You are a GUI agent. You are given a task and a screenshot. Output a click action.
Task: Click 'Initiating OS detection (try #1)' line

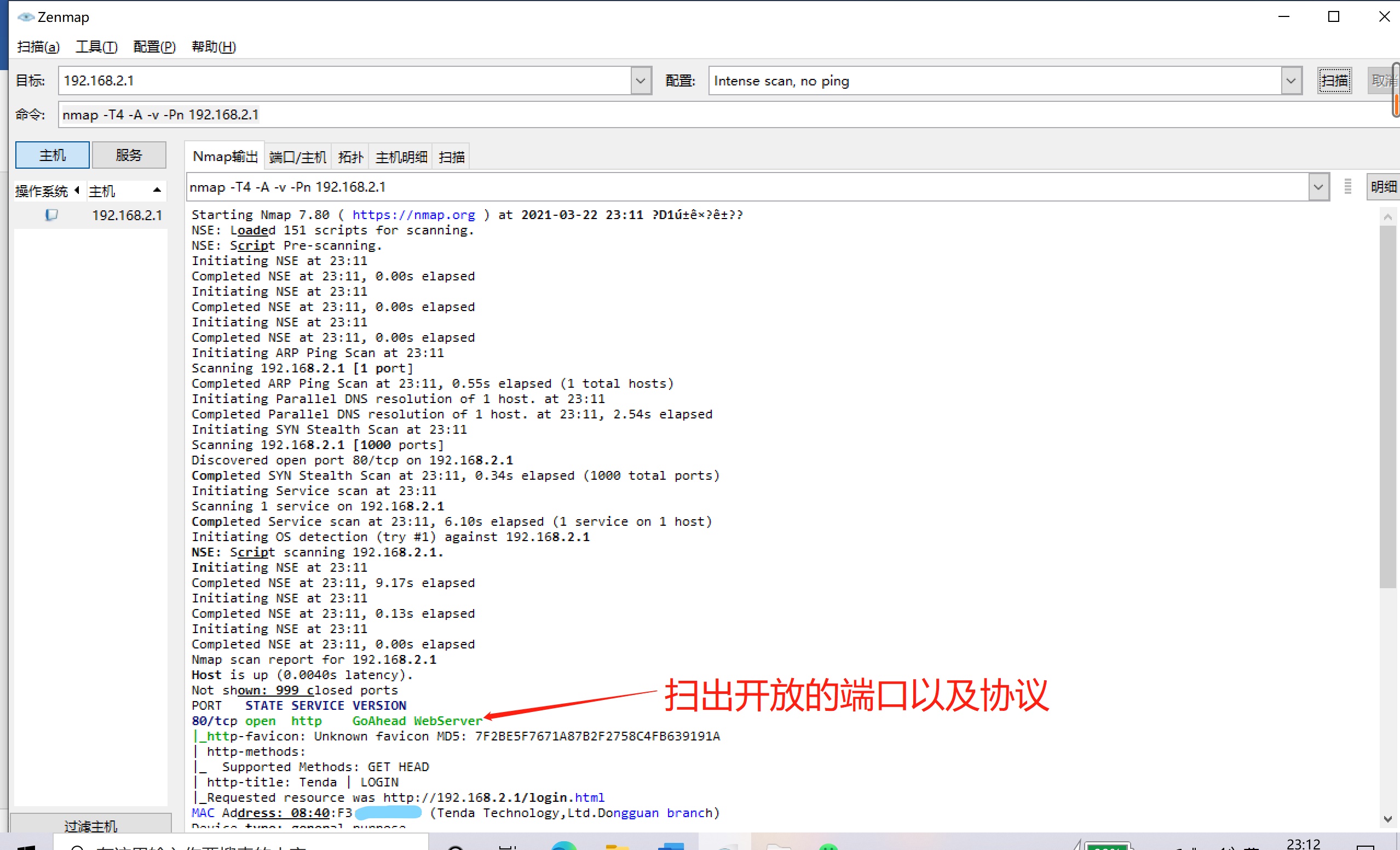coord(391,537)
